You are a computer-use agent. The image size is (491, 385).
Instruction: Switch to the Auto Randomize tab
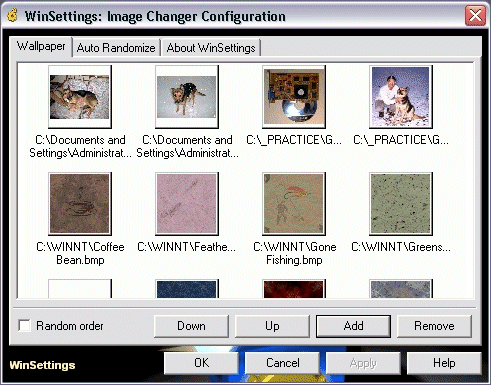click(x=116, y=48)
